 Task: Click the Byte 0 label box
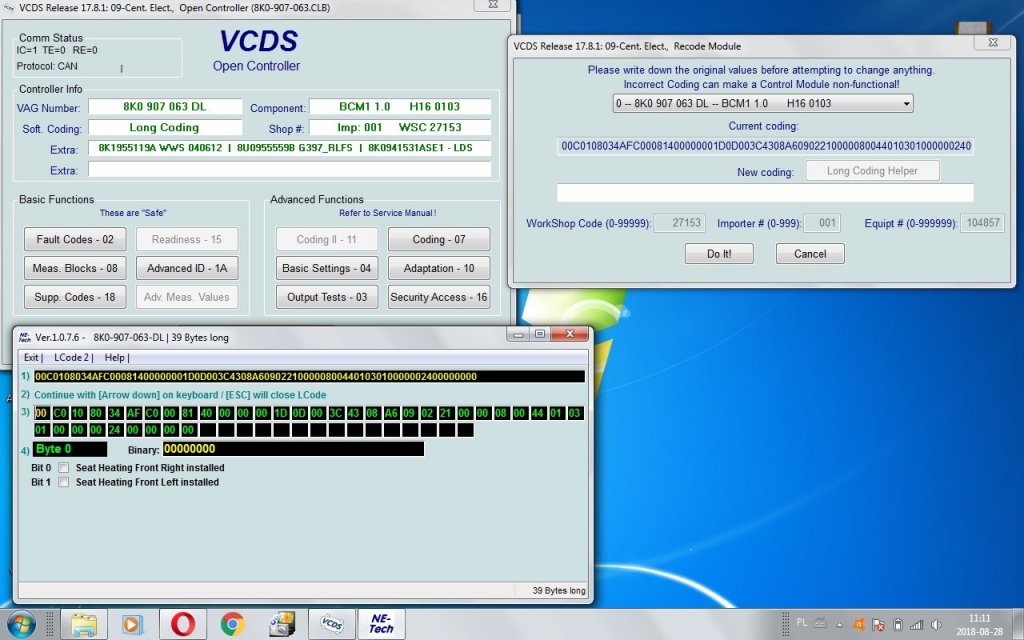[69, 449]
